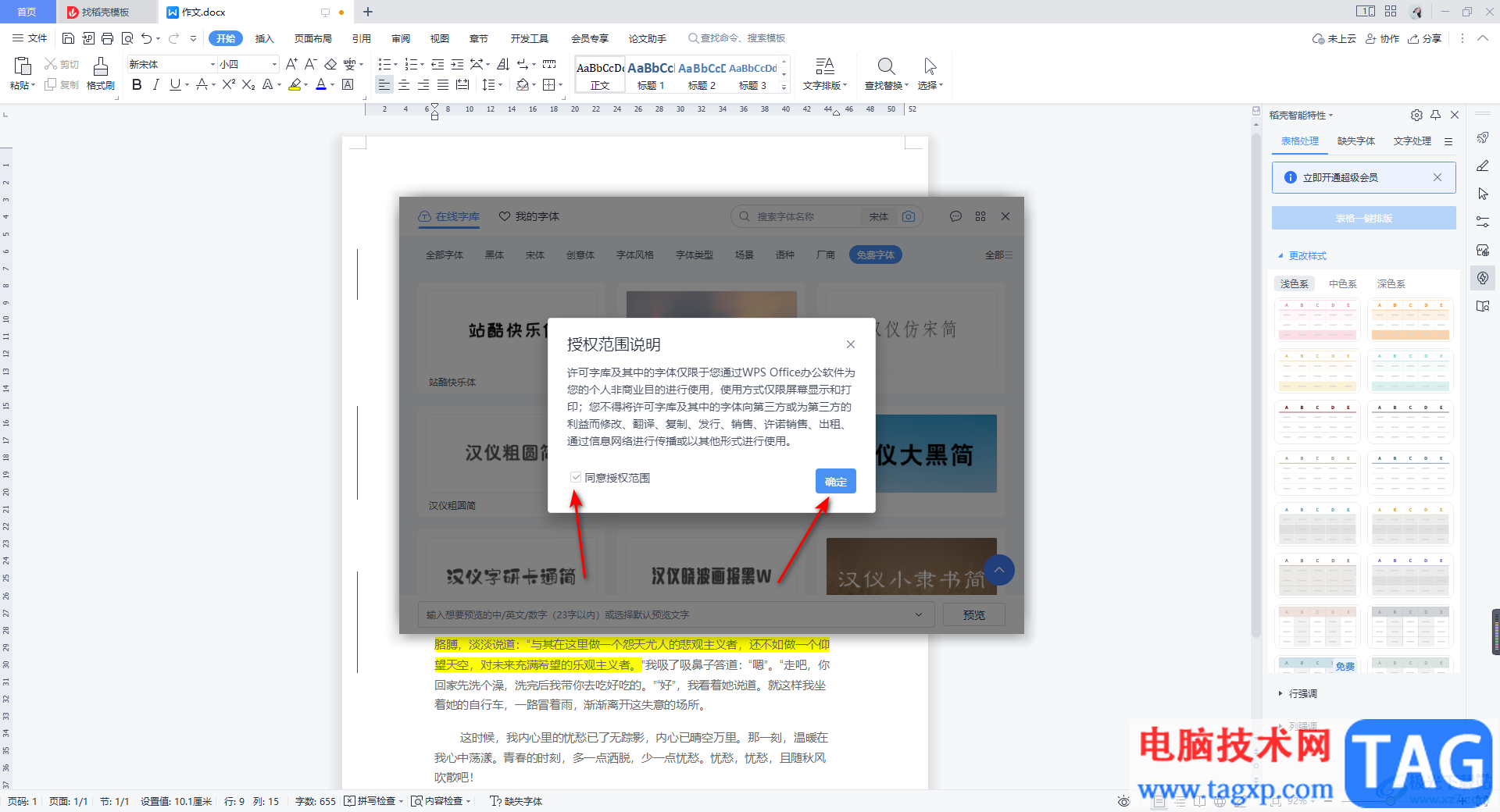This screenshot has width=1500, height=812.
Task: Select the 宋体 font category
Action: click(535, 255)
